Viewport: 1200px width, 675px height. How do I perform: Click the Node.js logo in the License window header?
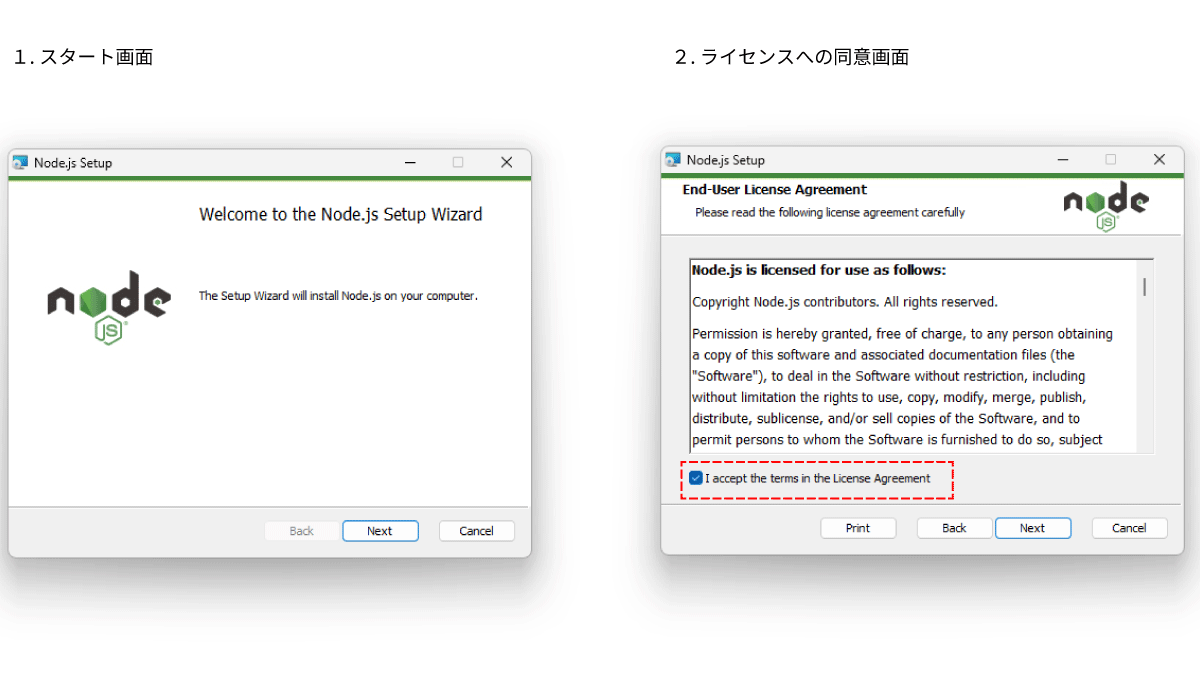[x=1106, y=207]
